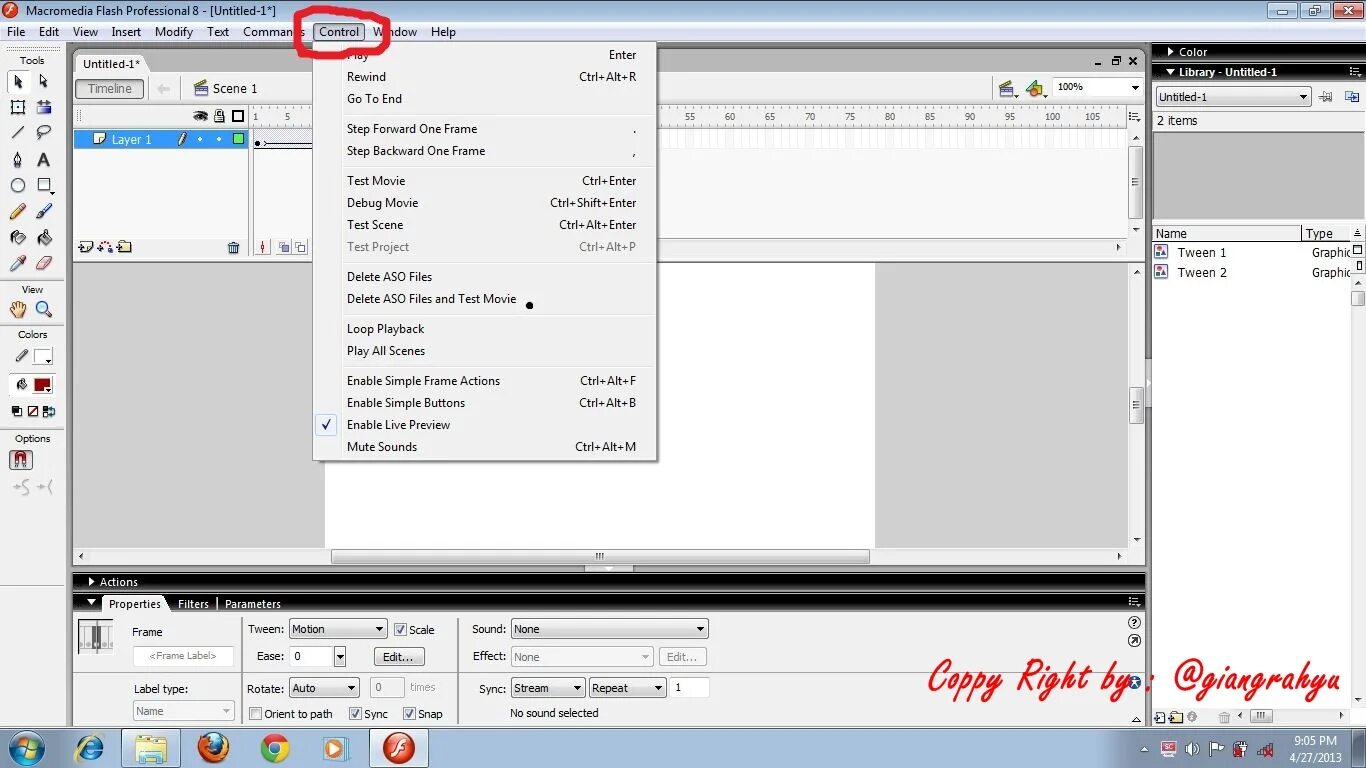The height and width of the screenshot is (768, 1366).
Task: Choose the Free Transform tool
Action: [x=18, y=107]
